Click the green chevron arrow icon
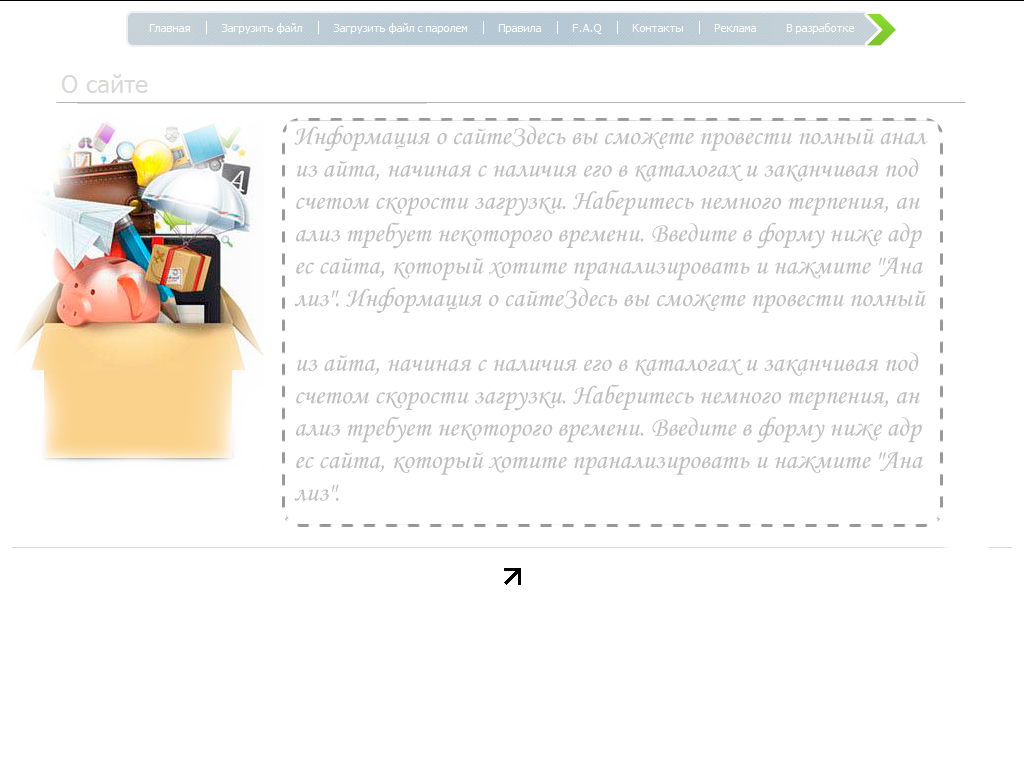The image size is (1024, 768). [x=880, y=29]
